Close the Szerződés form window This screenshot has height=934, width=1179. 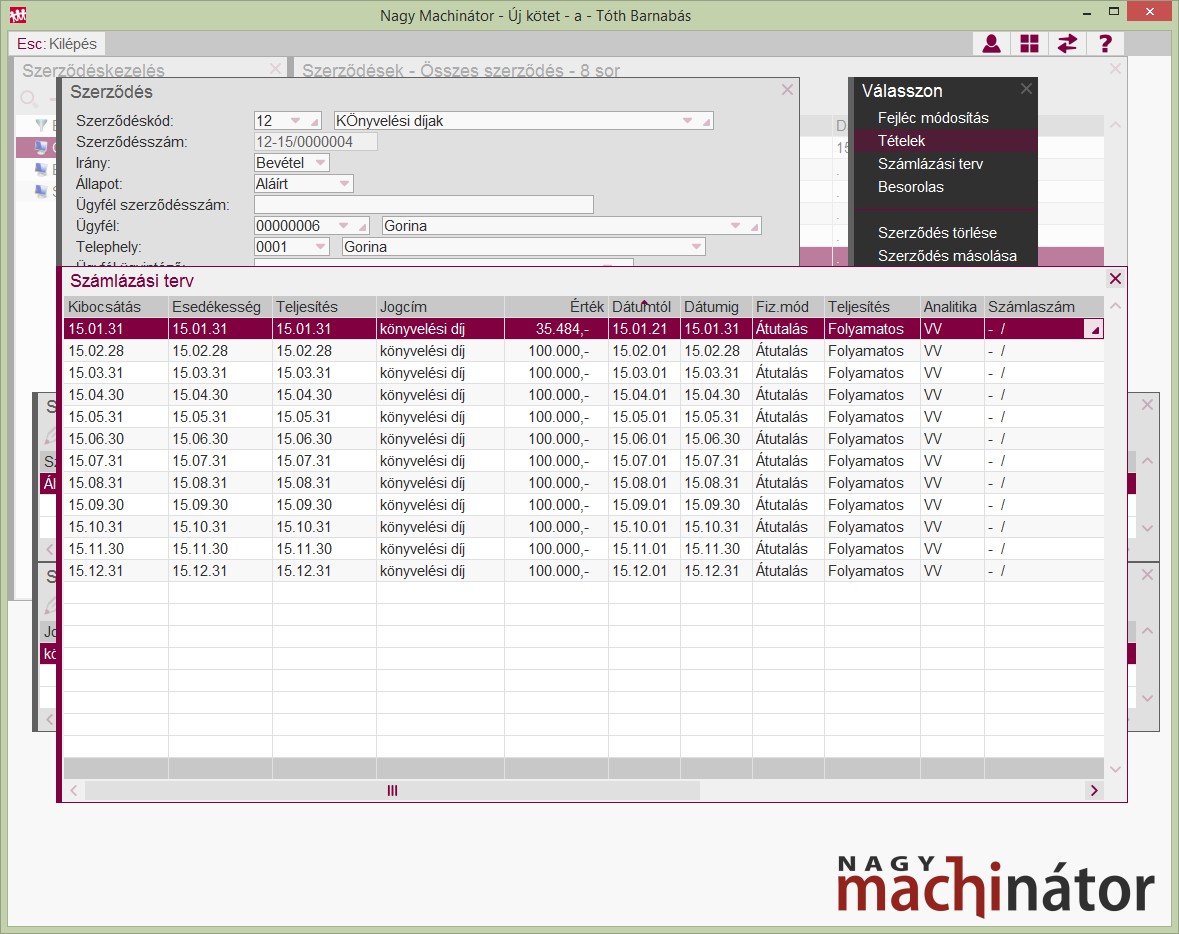[x=787, y=90]
